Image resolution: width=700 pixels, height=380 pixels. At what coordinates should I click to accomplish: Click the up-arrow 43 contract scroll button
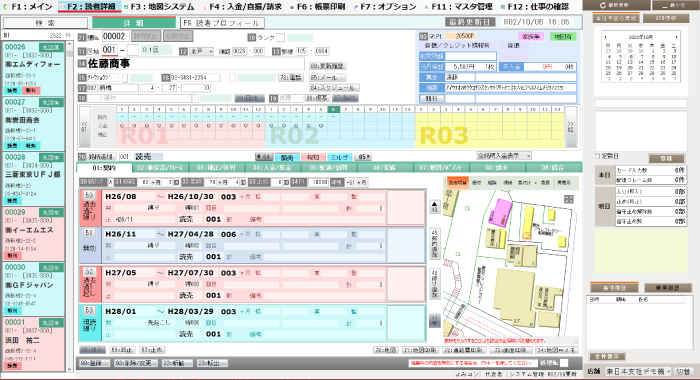[x=434, y=207]
